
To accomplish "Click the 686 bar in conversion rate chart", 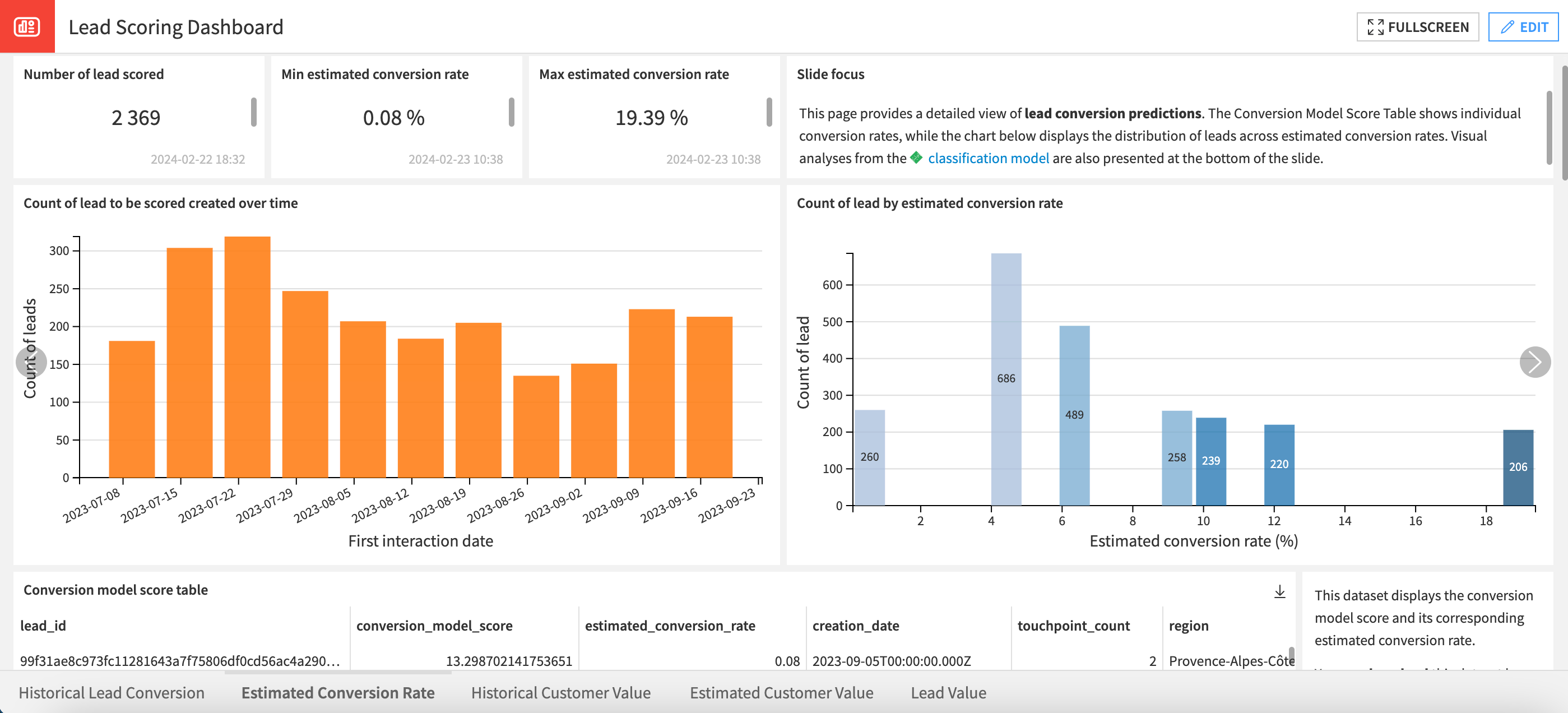I will coord(1005,379).
